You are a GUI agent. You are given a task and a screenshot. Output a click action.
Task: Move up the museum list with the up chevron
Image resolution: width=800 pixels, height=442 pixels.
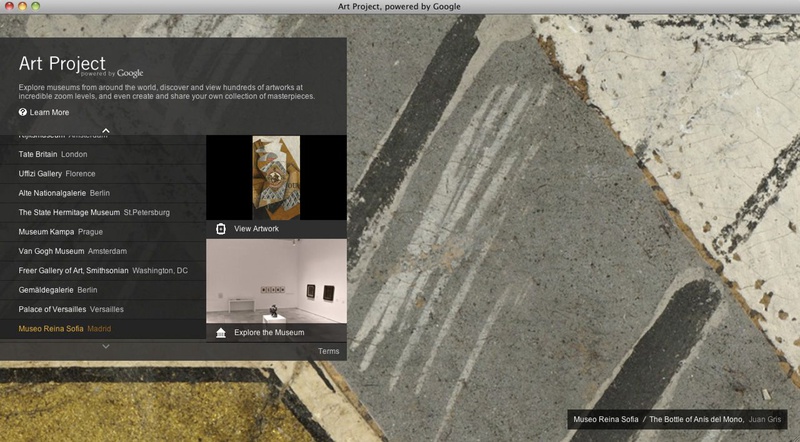[x=106, y=131]
